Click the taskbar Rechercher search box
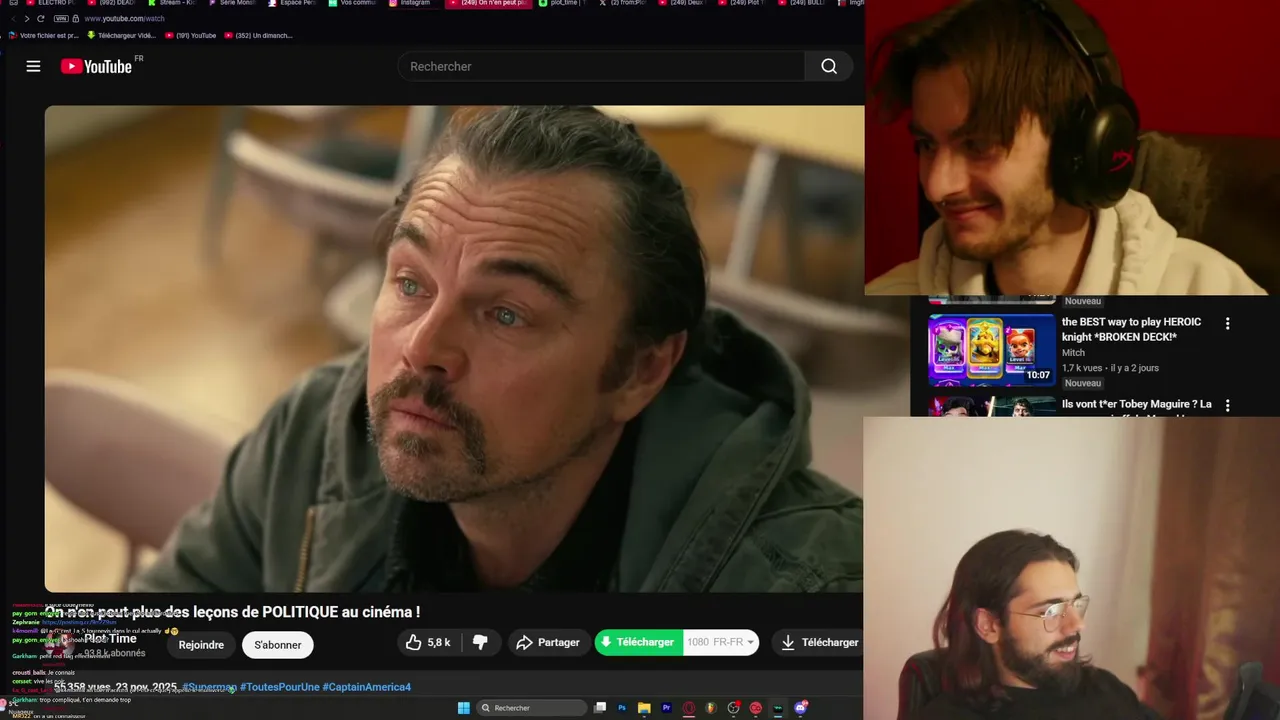The width and height of the screenshot is (1280, 720). pyautogui.click(x=532, y=708)
